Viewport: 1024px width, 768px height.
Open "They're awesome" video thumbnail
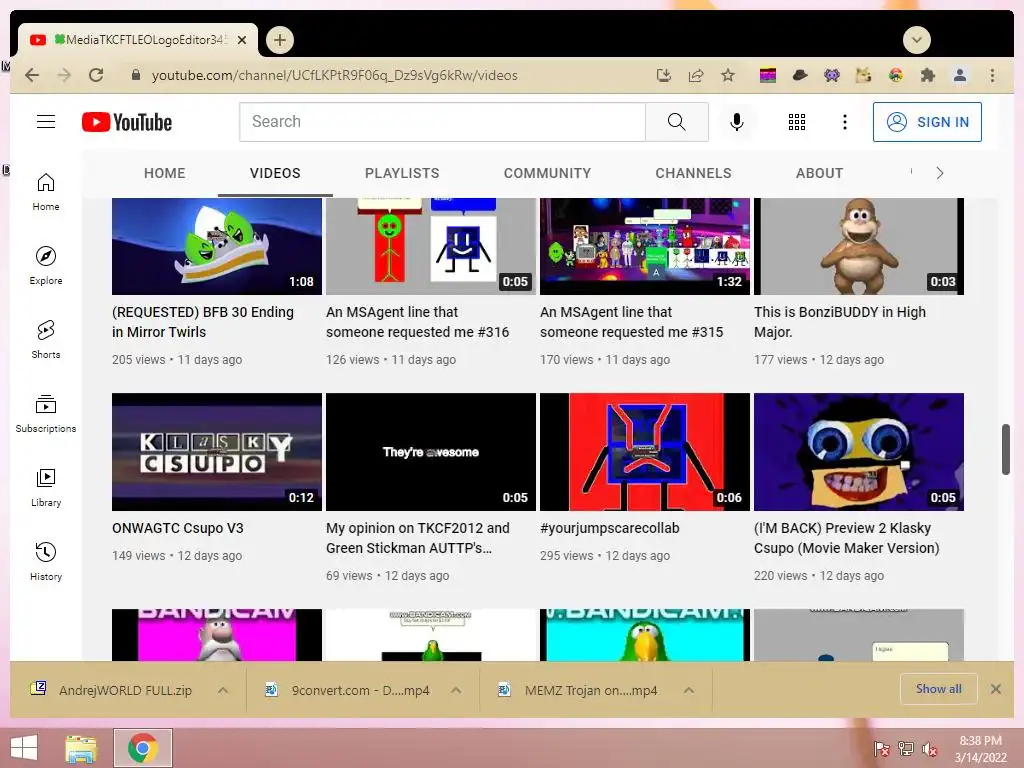(430, 452)
